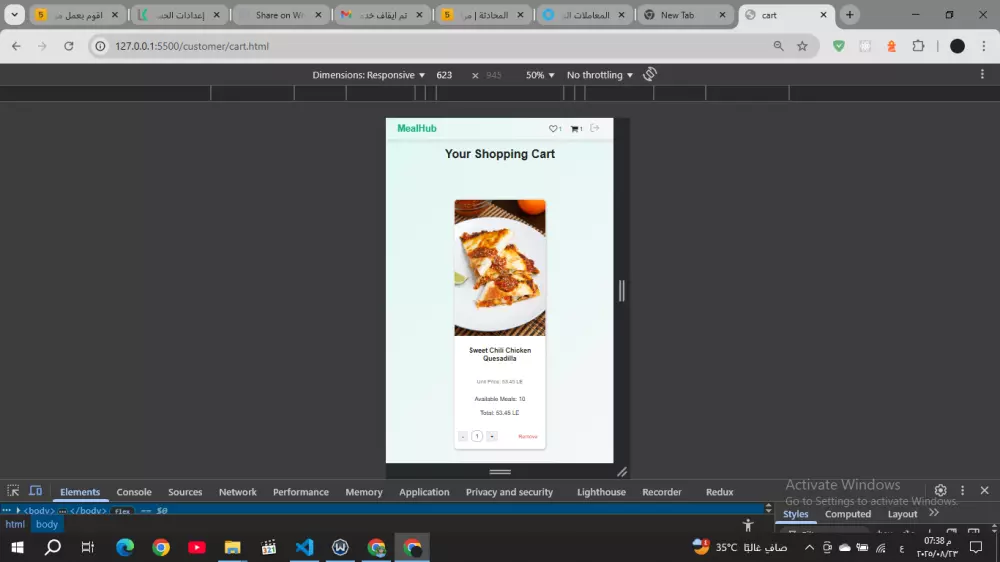Open the Sources tab

[185, 492]
